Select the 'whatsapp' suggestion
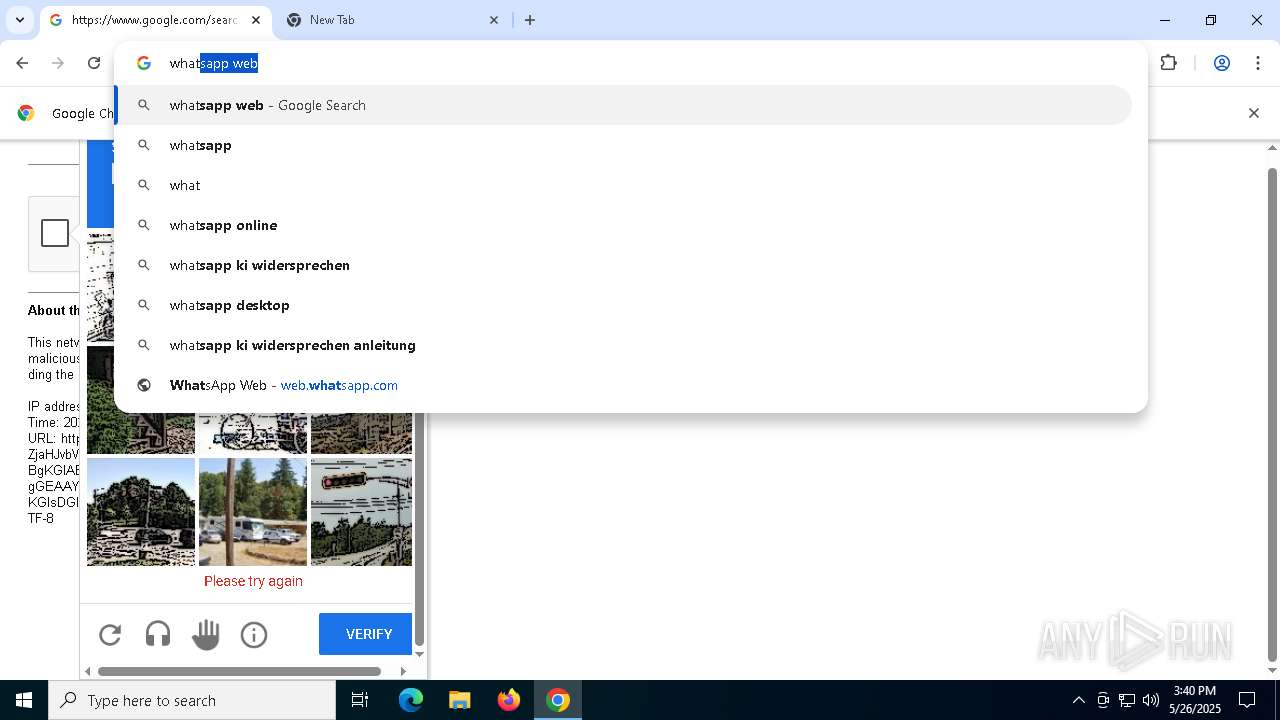The height and width of the screenshot is (720, 1280). (x=624, y=145)
